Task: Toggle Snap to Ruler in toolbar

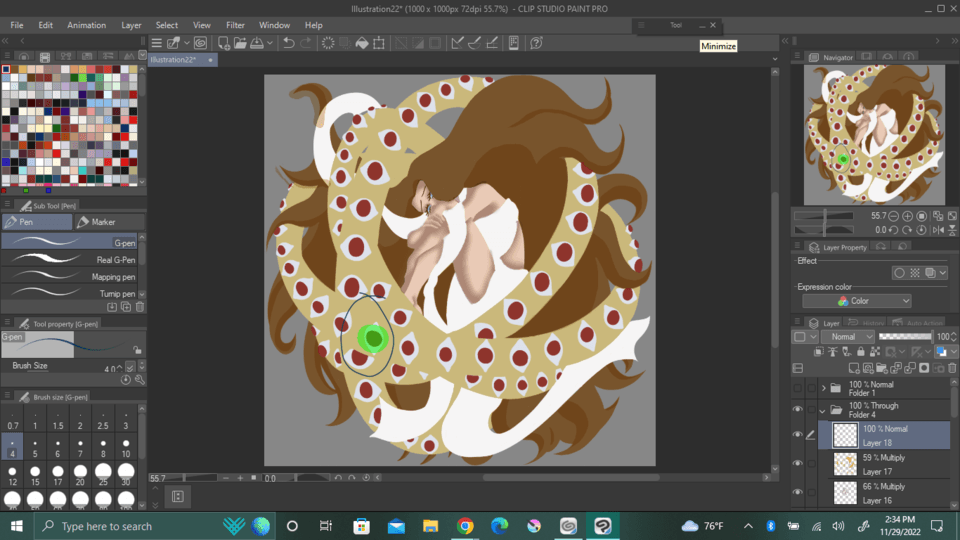Action: coord(457,43)
